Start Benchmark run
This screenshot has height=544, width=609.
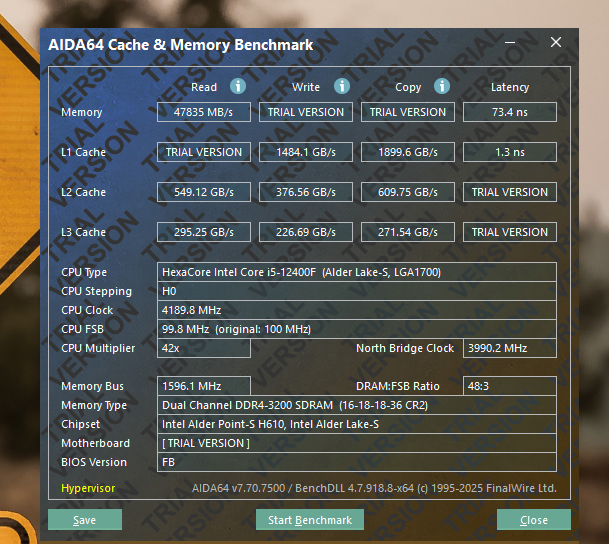(310, 520)
